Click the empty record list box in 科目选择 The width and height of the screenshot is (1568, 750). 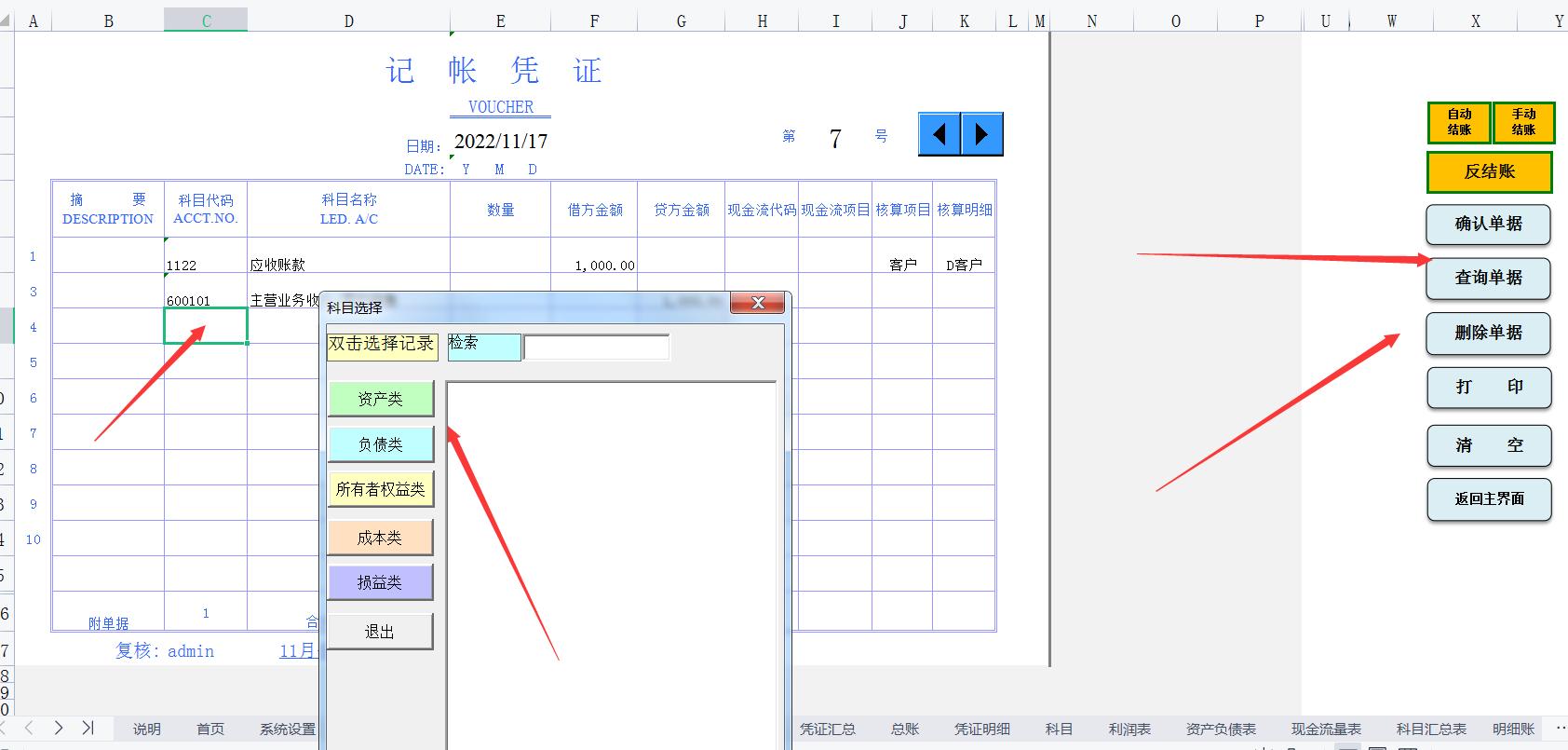click(x=612, y=565)
